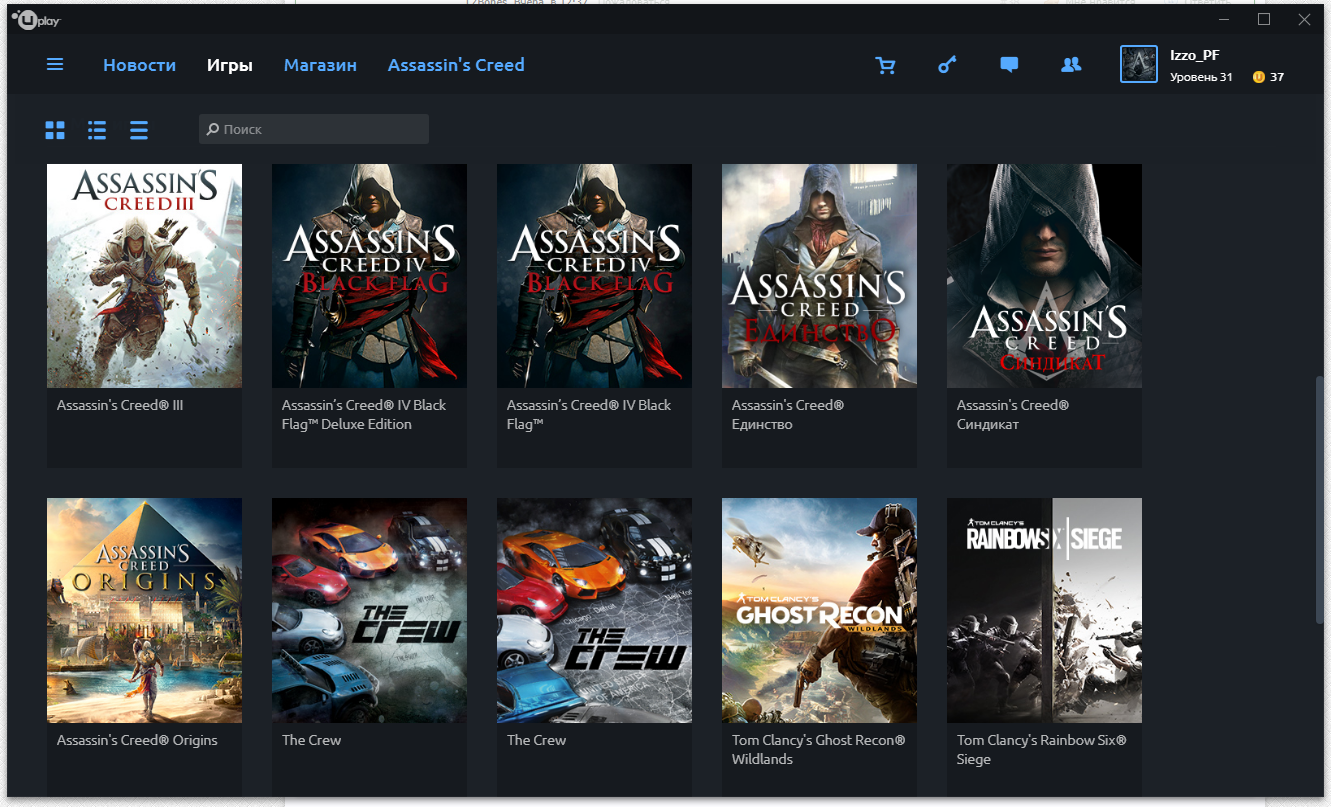Click the Uplay logo
Image resolution: width=1331 pixels, height=807 pixels.
35,18
